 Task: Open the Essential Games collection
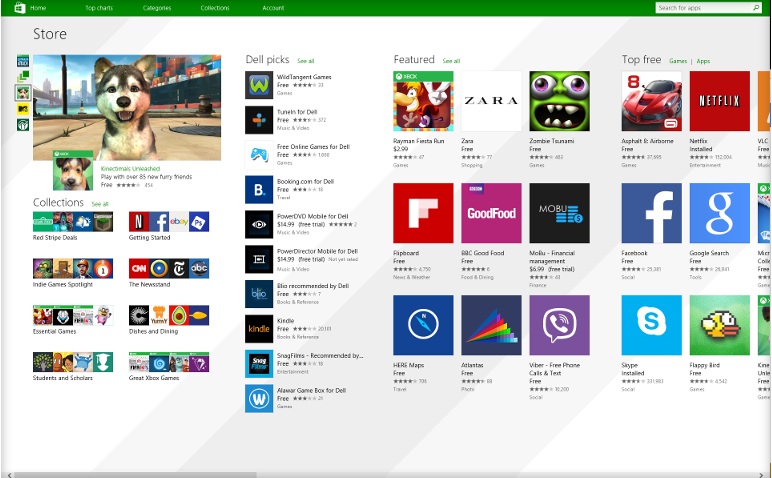tap(73, 315)
